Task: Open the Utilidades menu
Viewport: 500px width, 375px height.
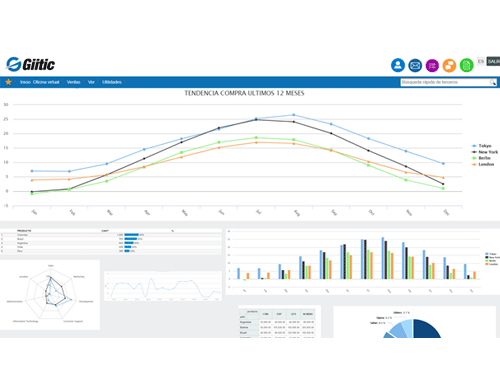Action: pyautogui.click(x=112, y=82)
